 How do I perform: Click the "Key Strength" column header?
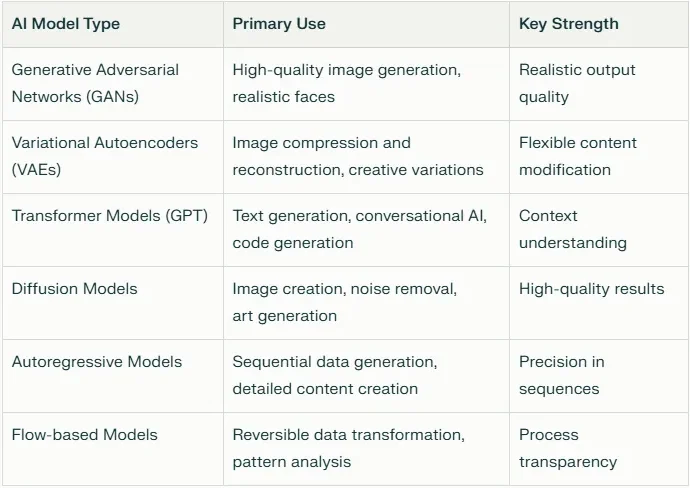click(x=568, y=24)
